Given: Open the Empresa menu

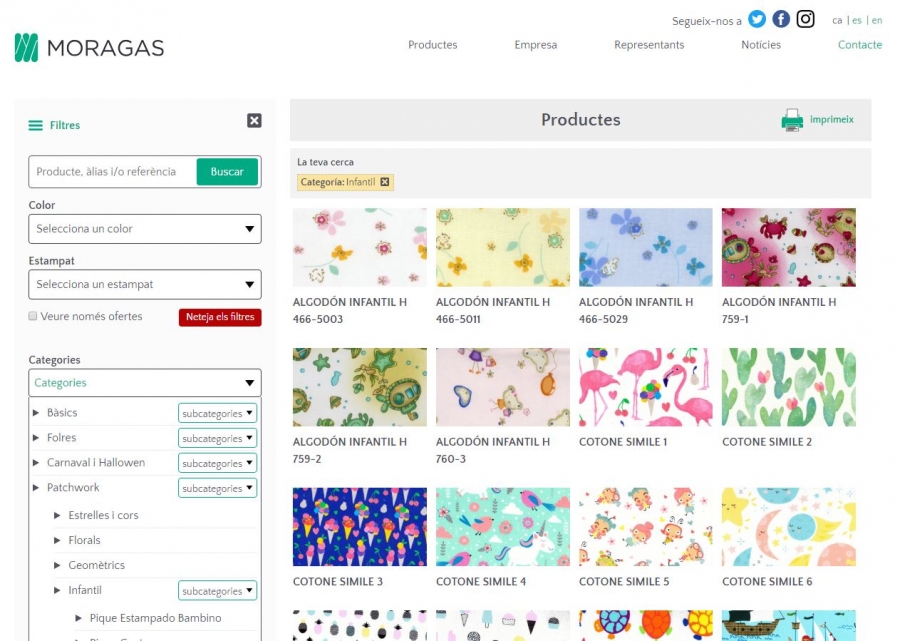Looking at the screenshot, I should 536,45.
